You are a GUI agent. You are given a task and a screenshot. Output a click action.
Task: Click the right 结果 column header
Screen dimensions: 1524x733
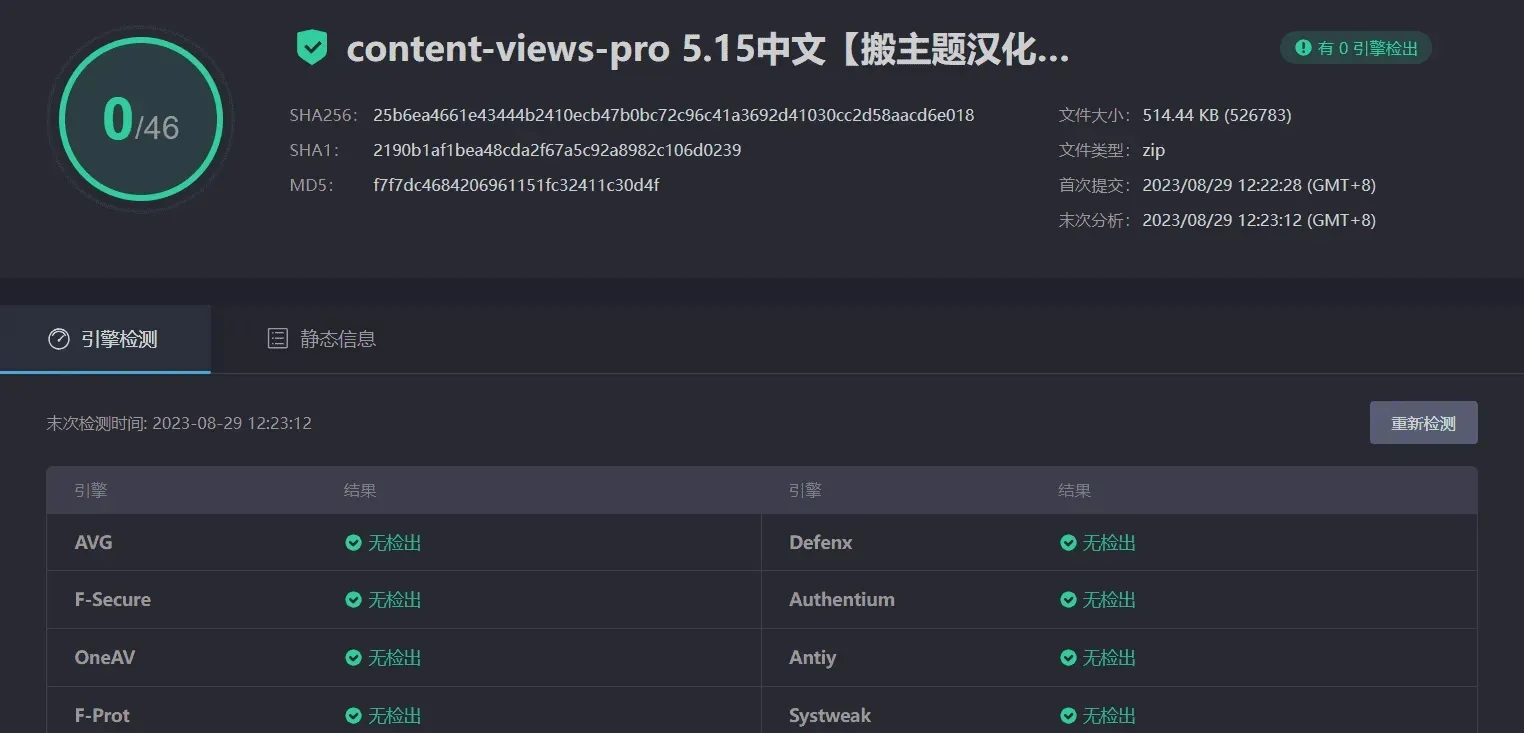pos(1075,491)
